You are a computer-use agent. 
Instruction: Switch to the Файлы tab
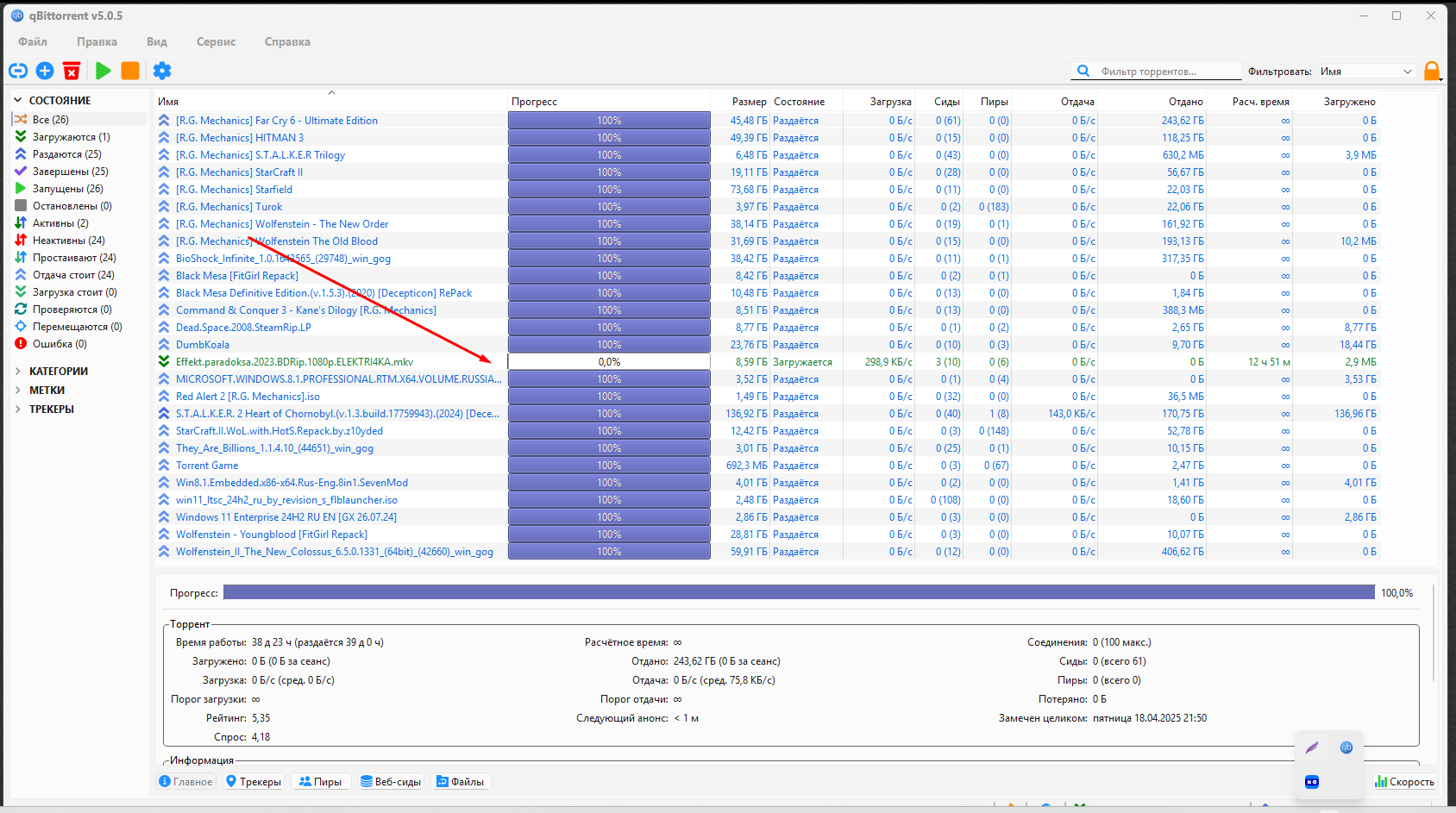(461, 782)
